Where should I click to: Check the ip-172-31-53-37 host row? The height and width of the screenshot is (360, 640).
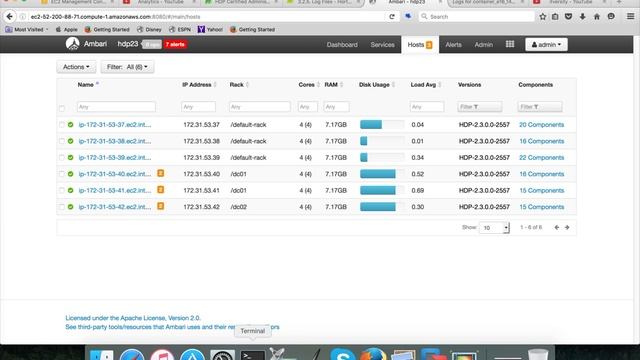62,124
